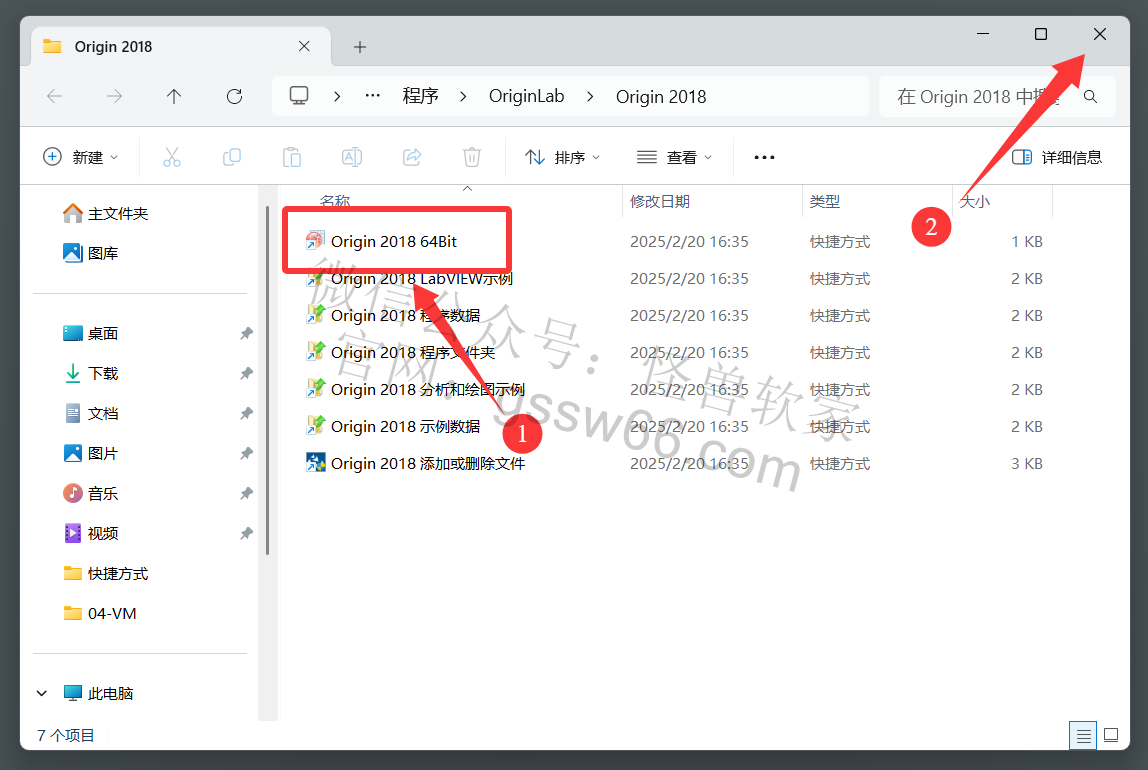Select the Origin 2018 分析和绘图示例 icon
Viewport: 1148px width, 770px height.
pyautogui.click(x=316, y=389)
